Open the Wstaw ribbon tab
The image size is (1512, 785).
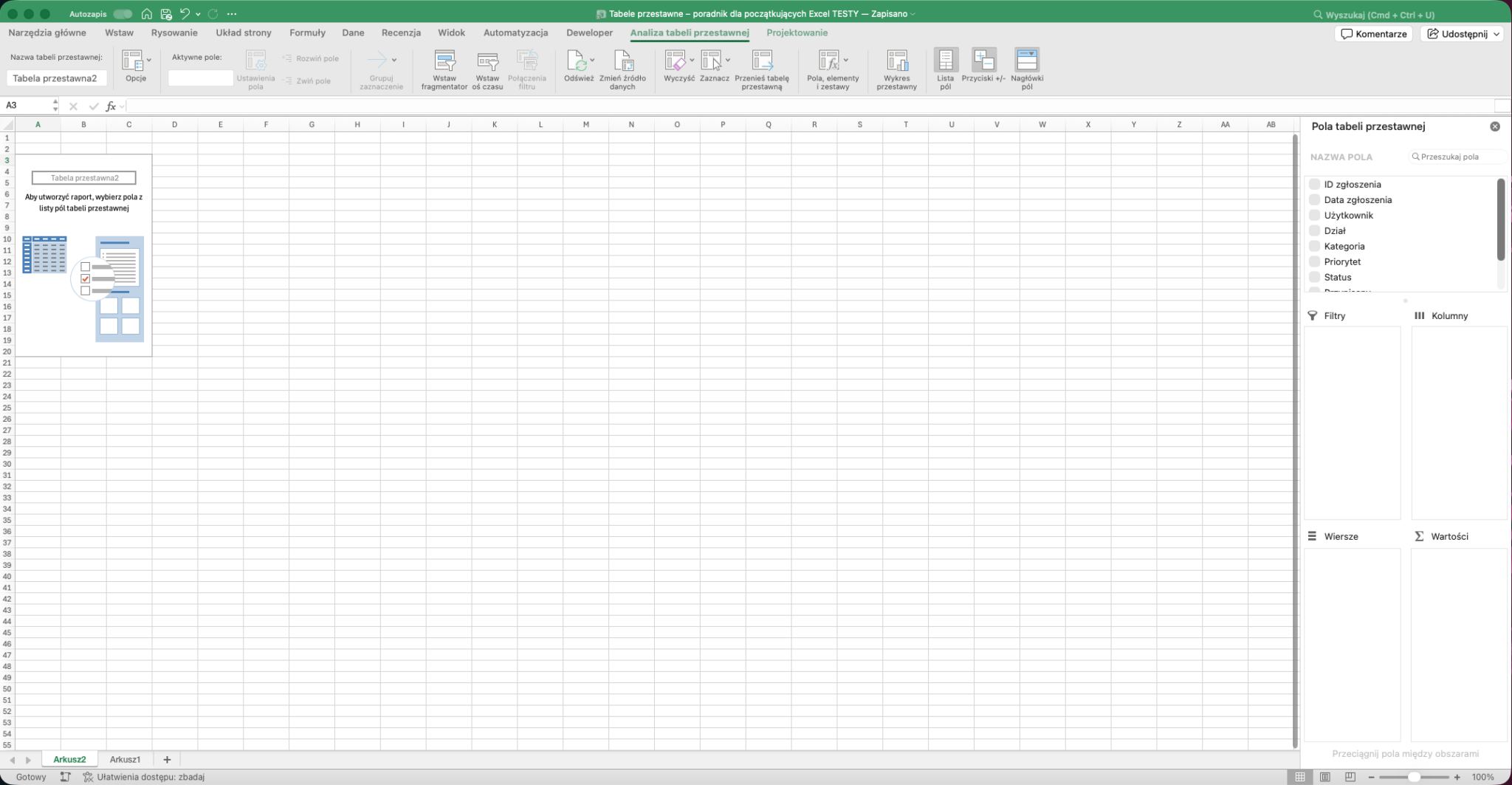pos(119,32)
